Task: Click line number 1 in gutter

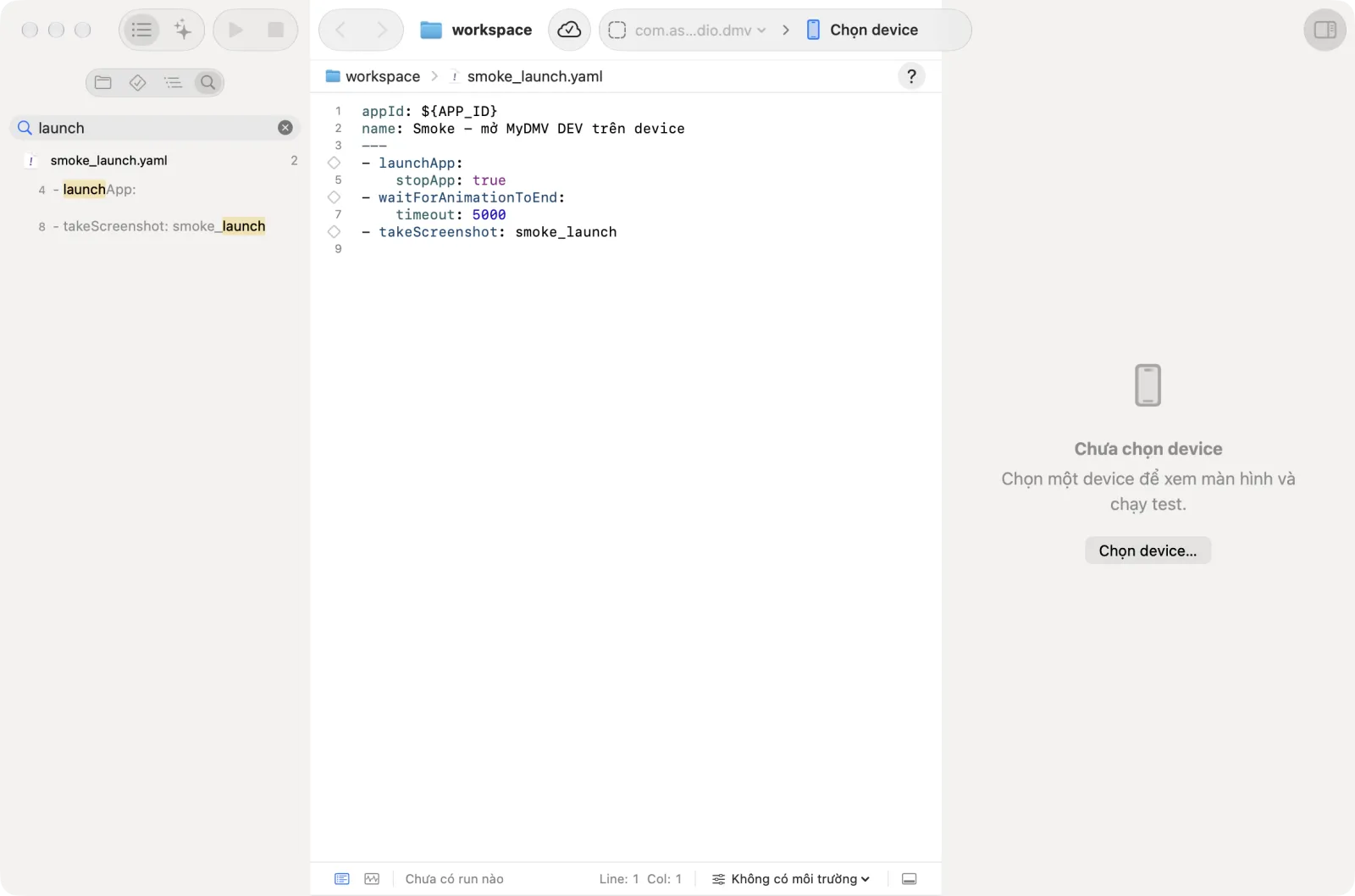Action: (338, 111)
